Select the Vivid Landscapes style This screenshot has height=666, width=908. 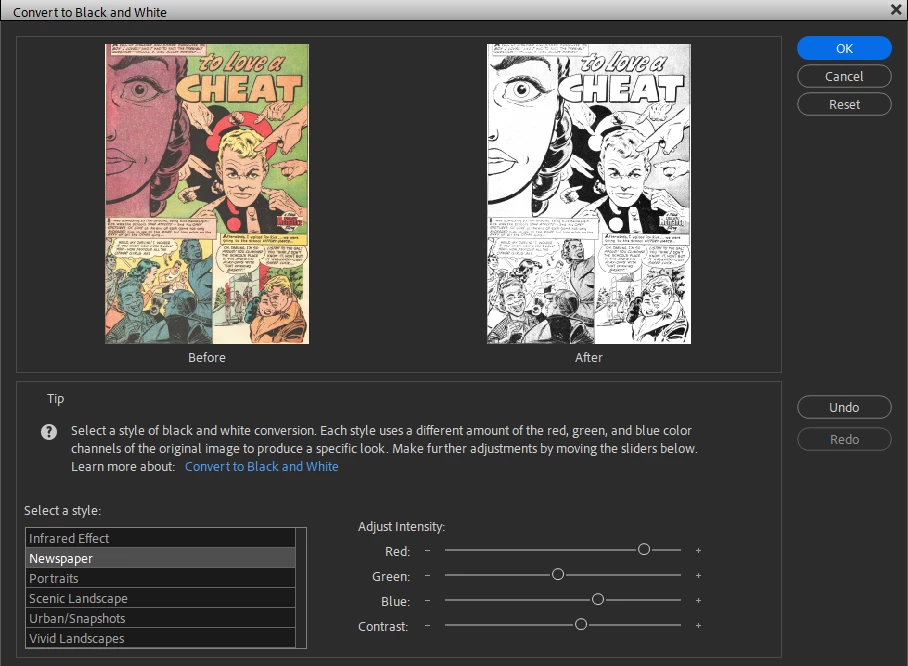tap(160, 638)
